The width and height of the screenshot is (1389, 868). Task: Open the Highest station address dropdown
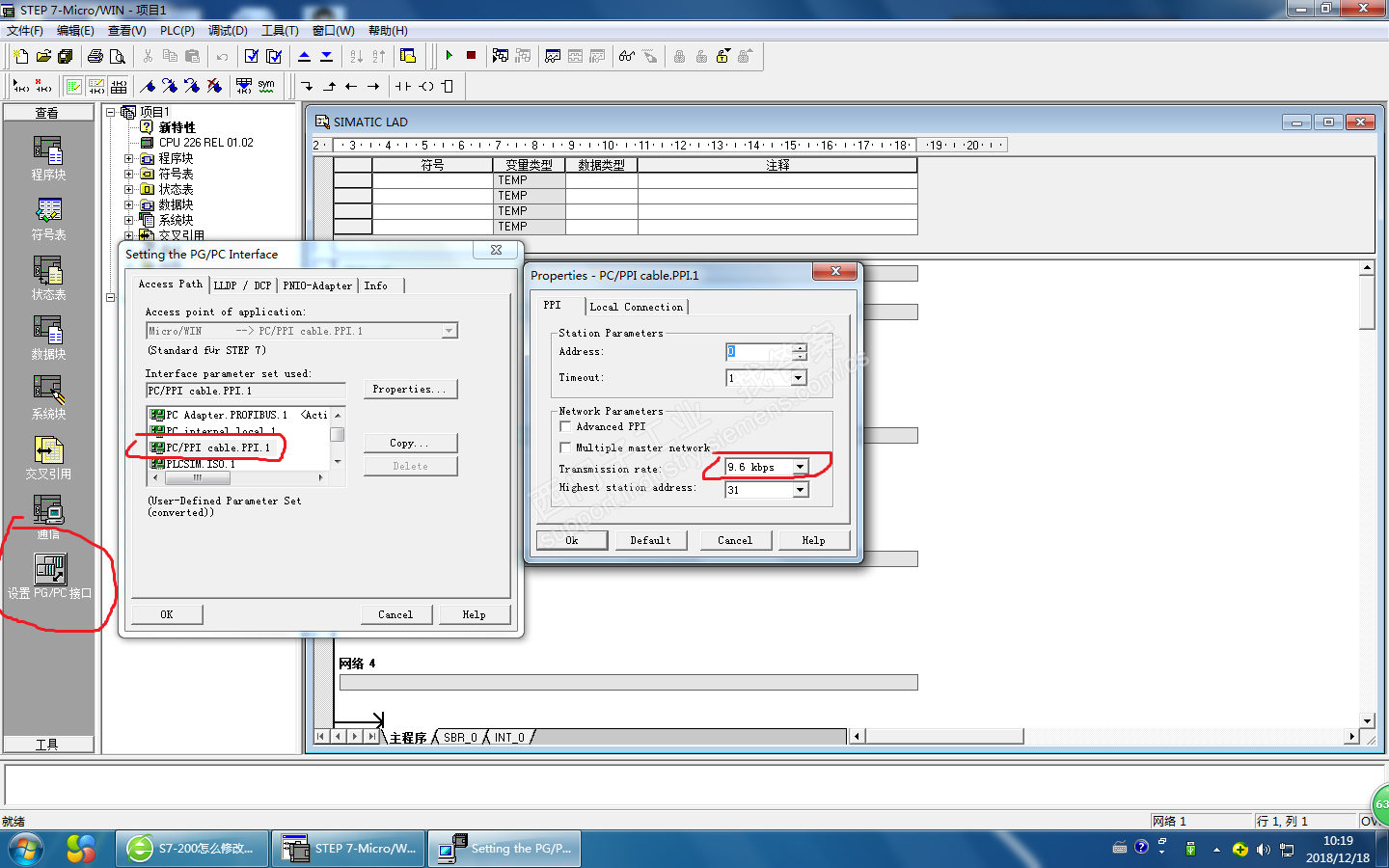coord(800,490)
